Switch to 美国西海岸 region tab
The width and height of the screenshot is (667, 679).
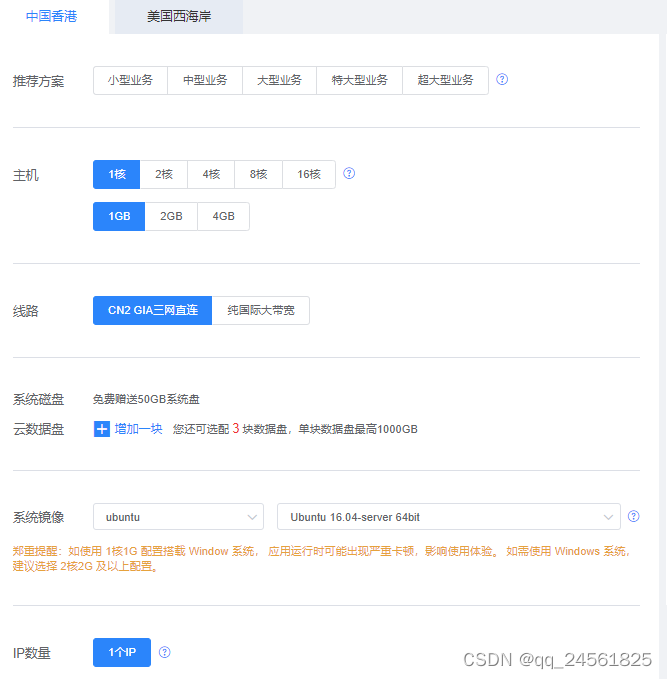point(179,16)
